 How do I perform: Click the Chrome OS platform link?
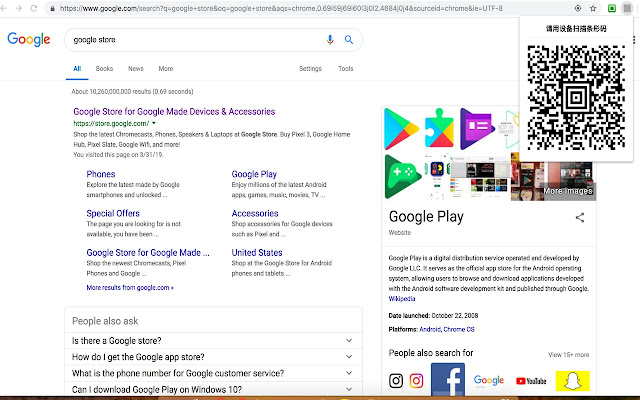click(459, 329)
